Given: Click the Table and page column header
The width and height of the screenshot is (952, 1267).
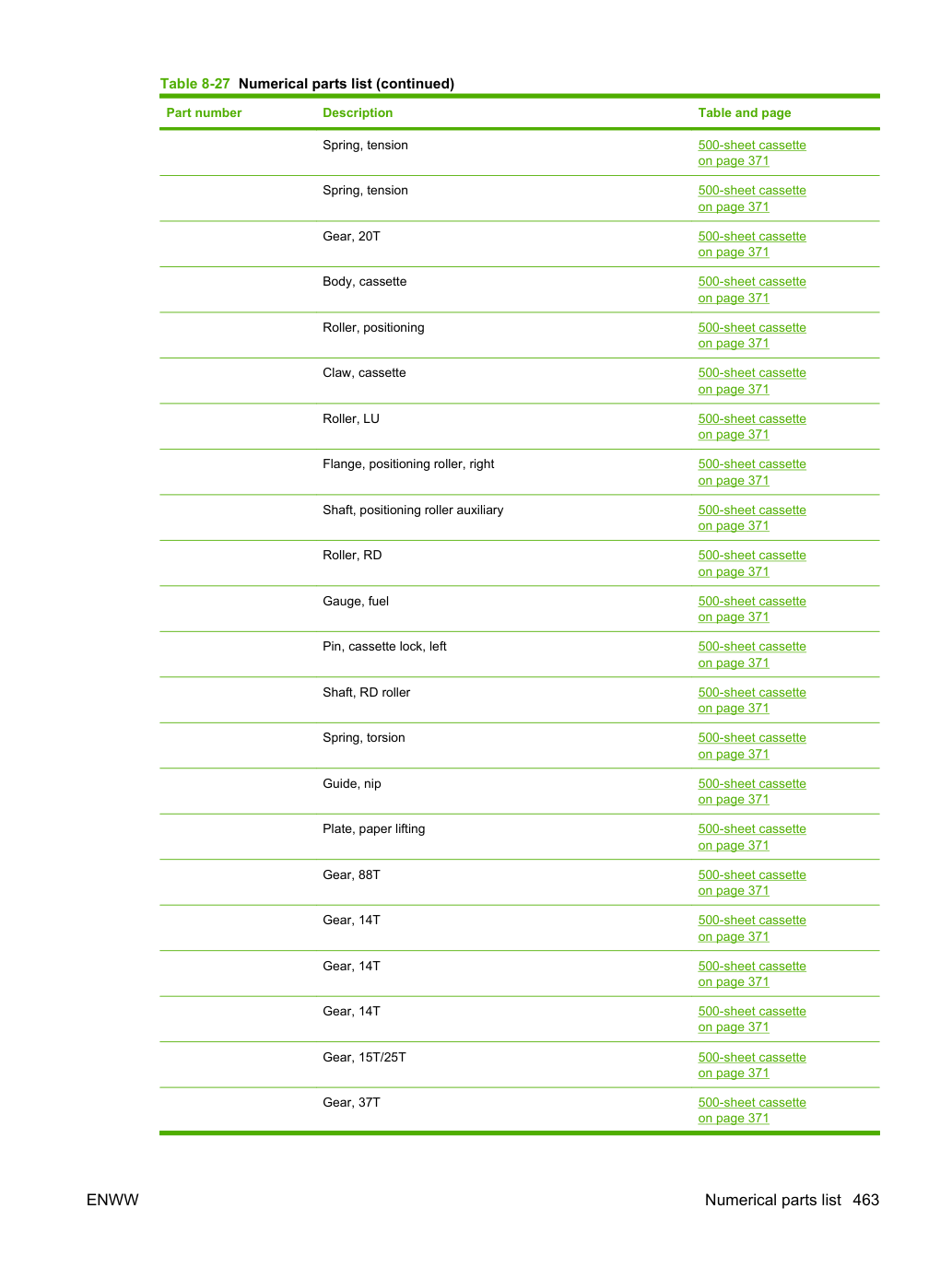Looking at the screenshot, I should (745, 112).
